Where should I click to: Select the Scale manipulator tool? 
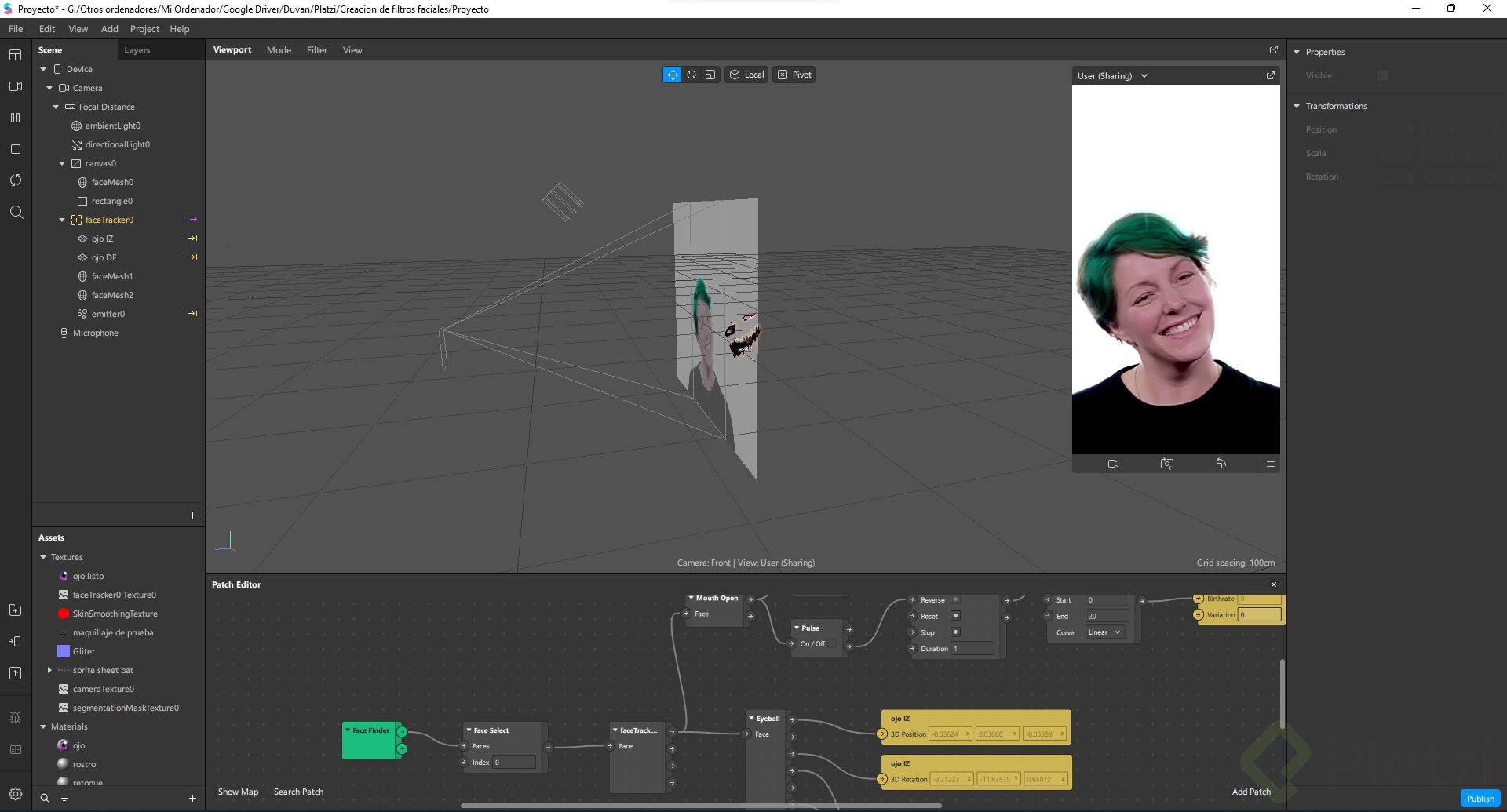[710, 75]
